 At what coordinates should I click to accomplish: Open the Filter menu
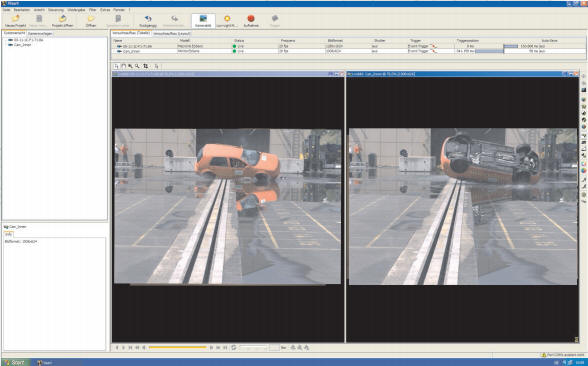pos(93,10)
